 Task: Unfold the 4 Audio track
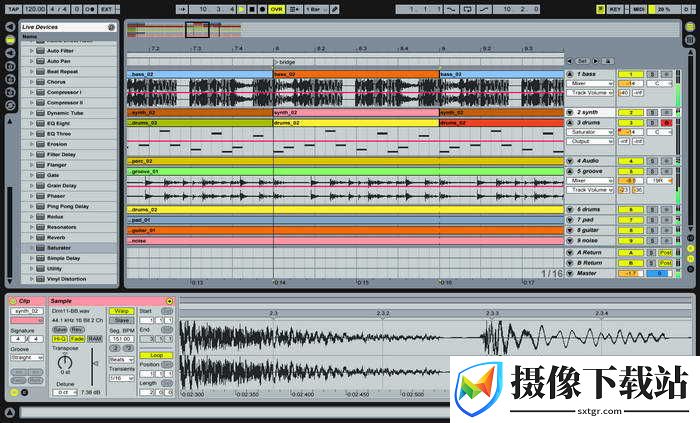(x=570, y=161)
